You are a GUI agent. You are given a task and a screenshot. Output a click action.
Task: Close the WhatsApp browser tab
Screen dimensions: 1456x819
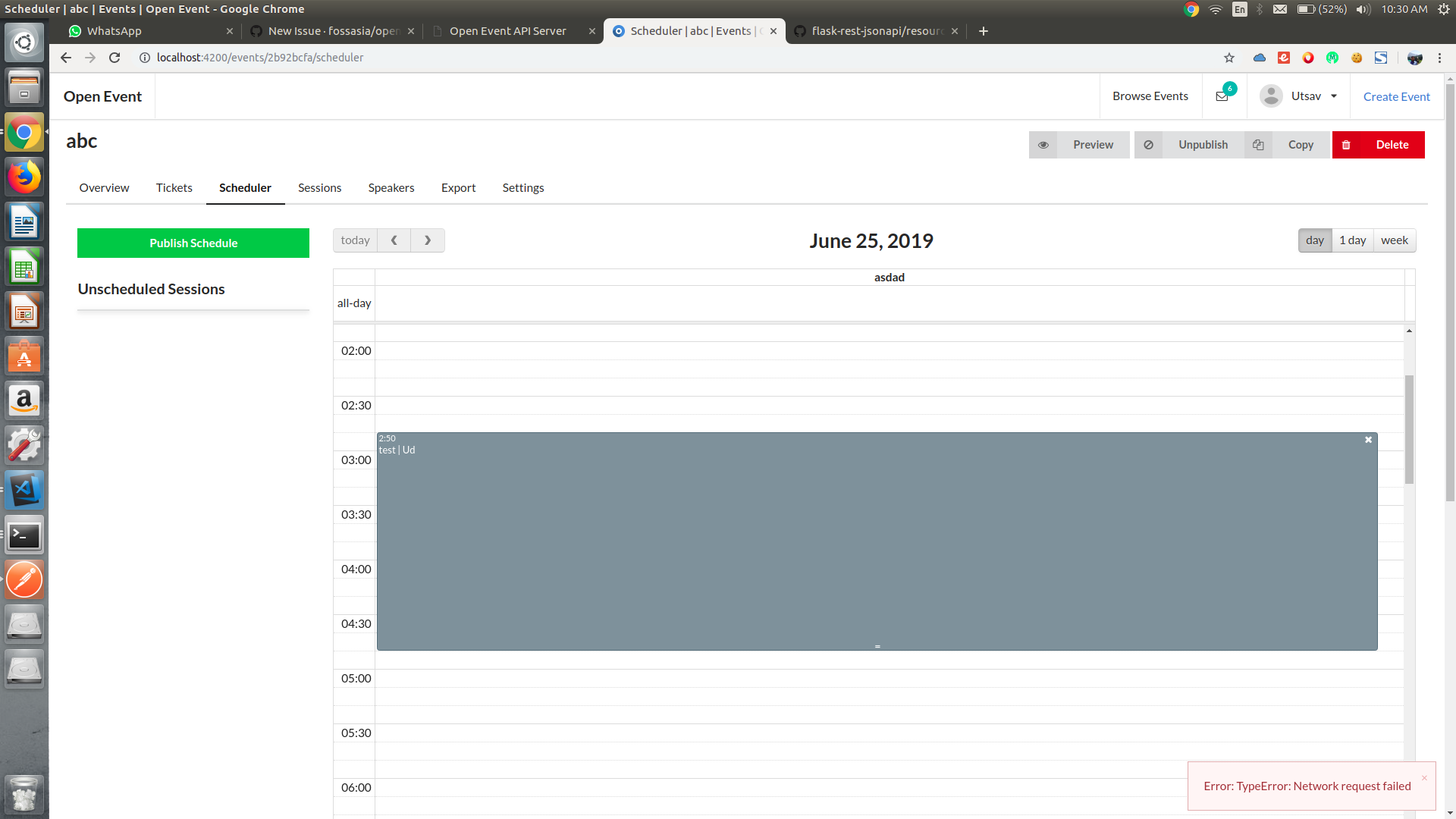(x=230, y=31)
